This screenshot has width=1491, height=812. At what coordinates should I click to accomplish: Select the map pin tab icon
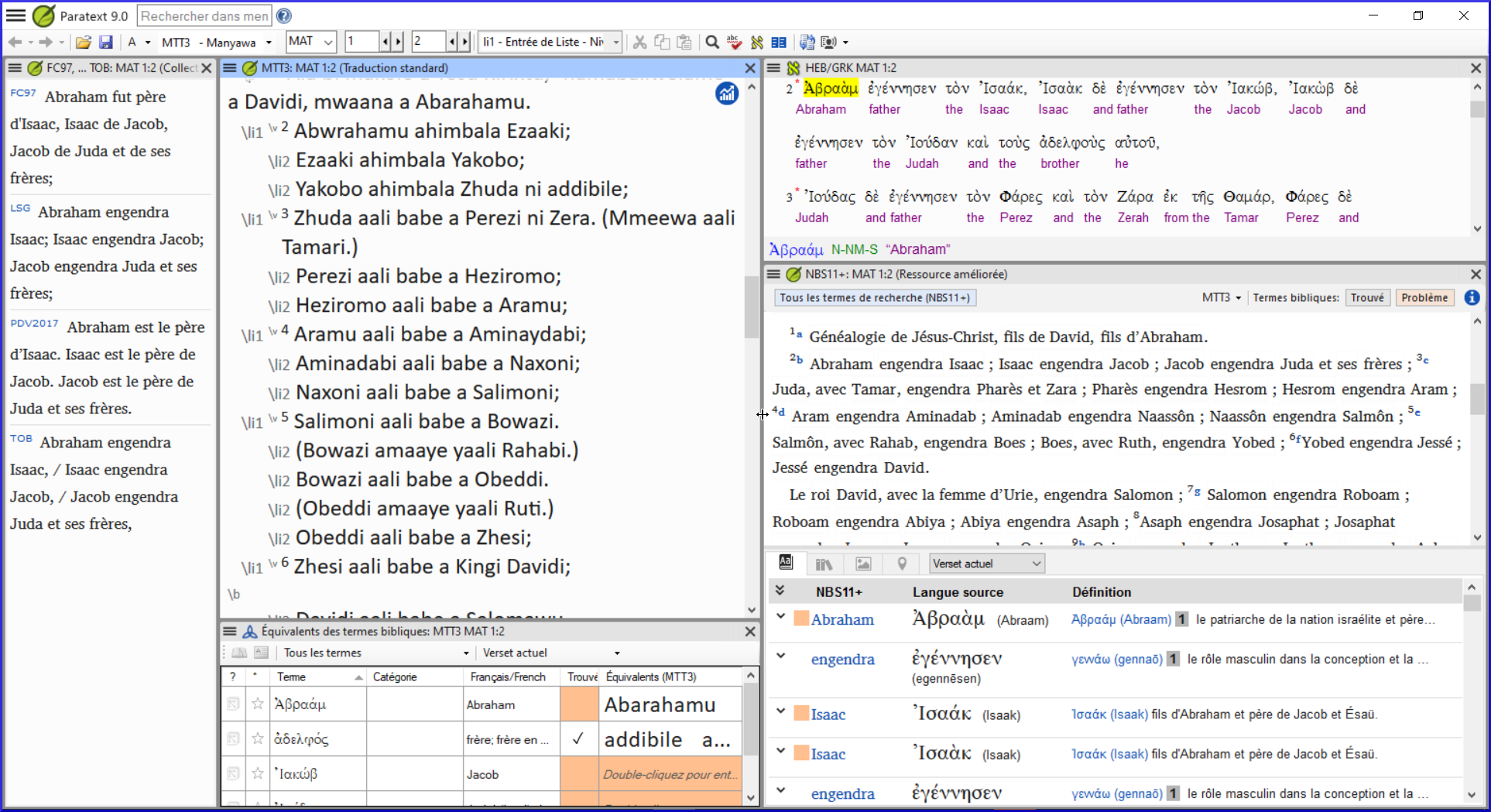click(902, 564)
